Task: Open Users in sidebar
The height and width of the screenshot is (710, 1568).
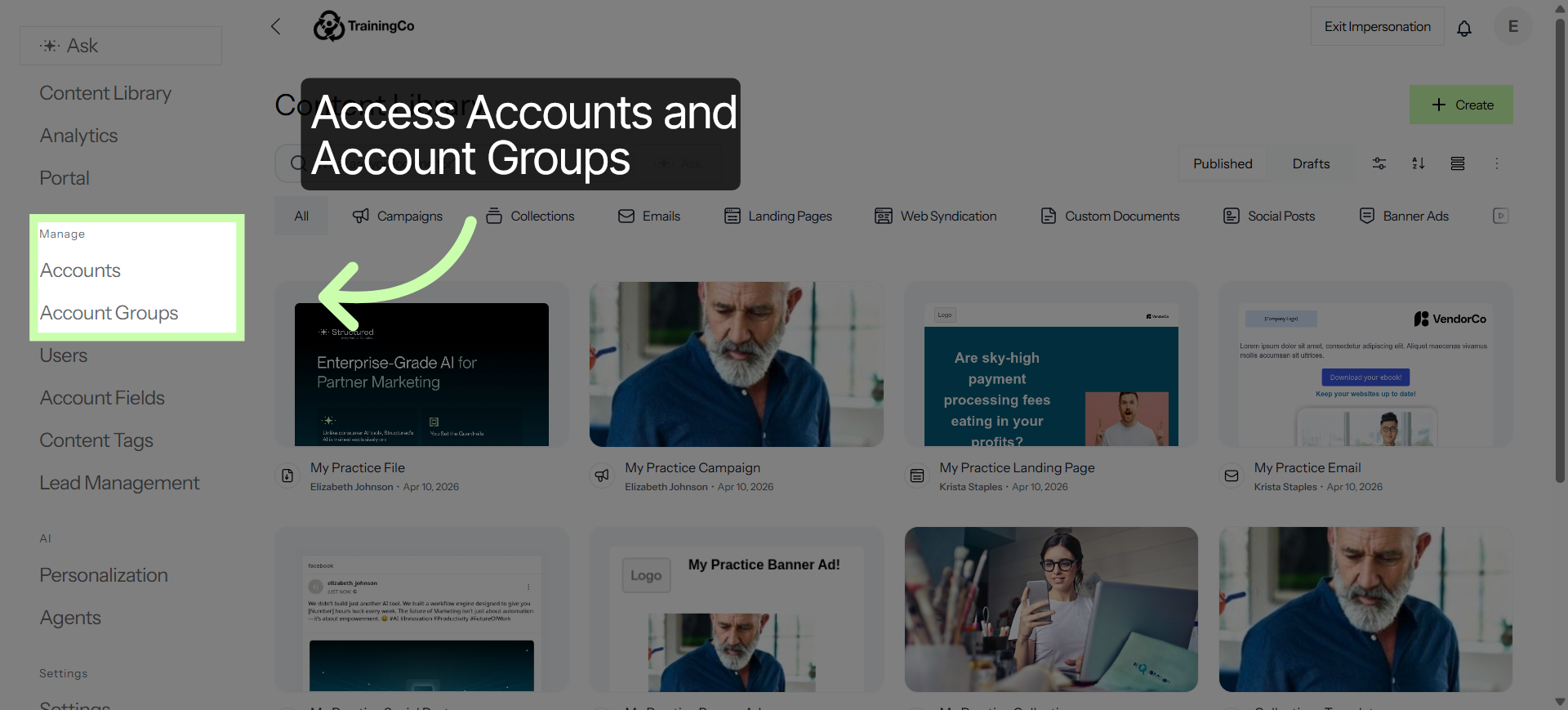Action: click(63, 355)
